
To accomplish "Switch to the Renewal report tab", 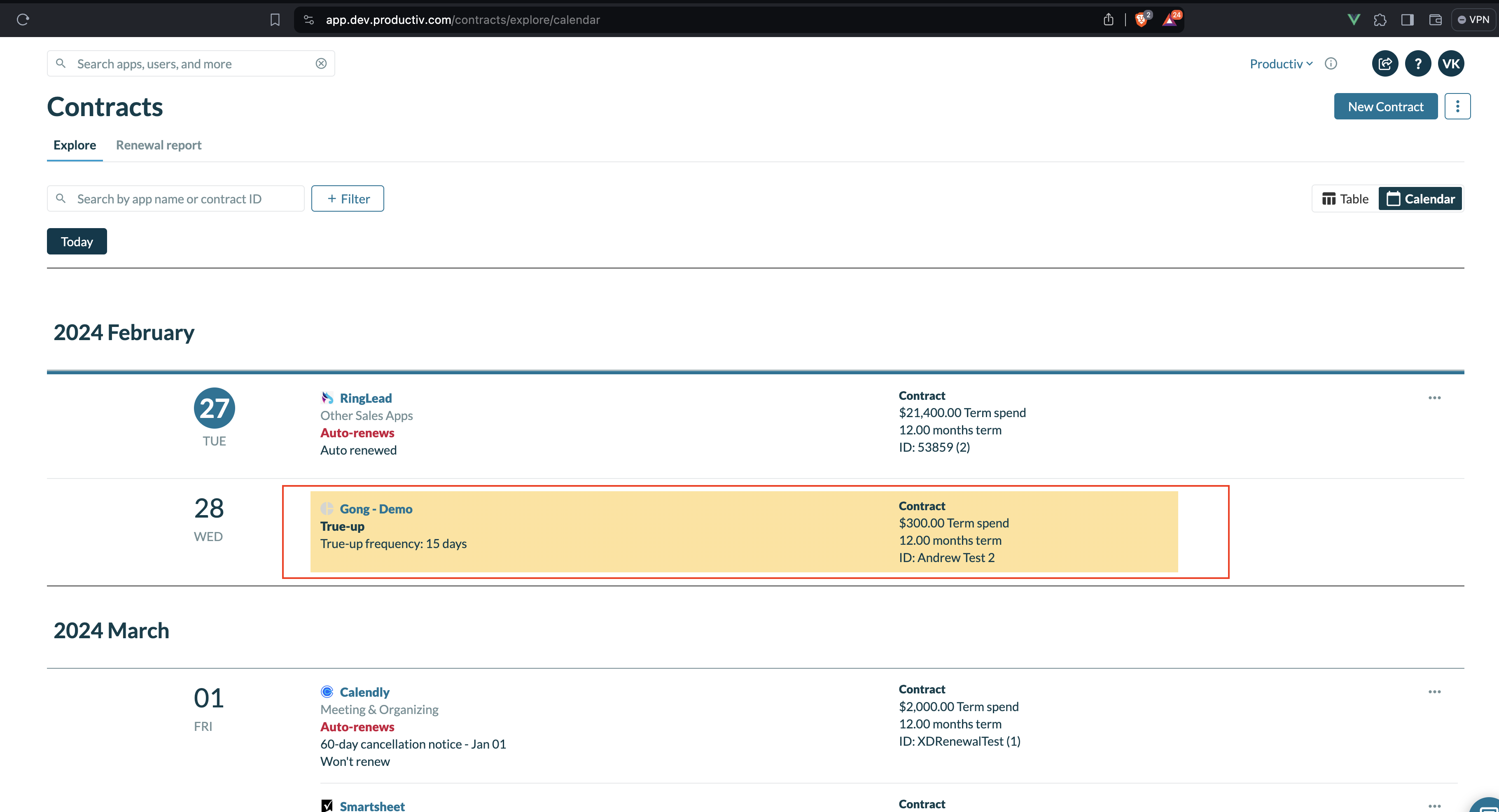I will click(x=158, y=145).
